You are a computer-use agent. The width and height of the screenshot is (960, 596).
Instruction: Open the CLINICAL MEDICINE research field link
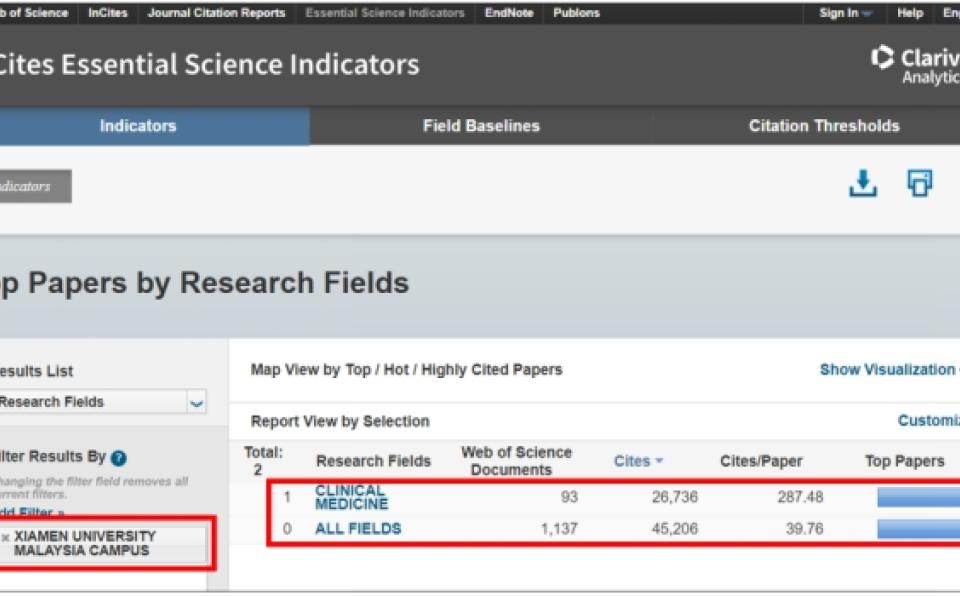(x=351, y=497)
